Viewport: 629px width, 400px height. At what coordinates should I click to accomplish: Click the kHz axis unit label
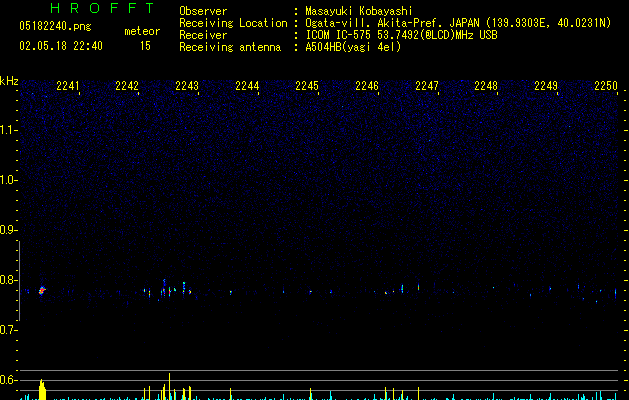pos(9,81)
